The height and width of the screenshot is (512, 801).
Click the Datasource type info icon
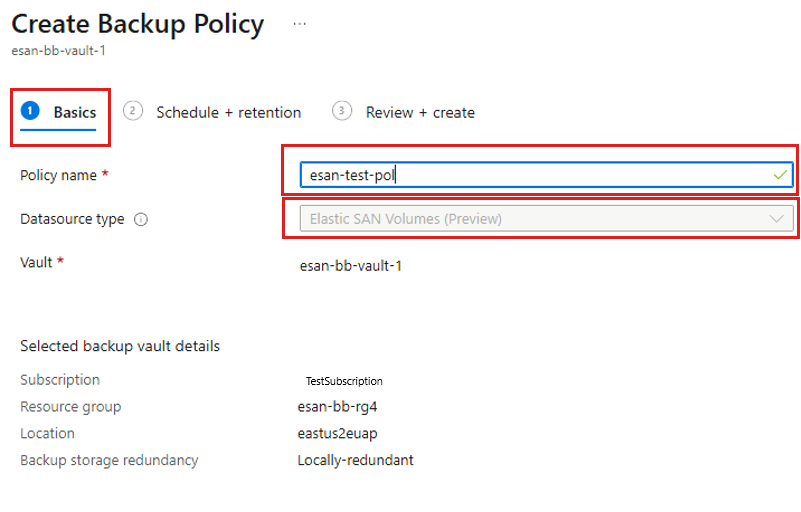pos(141,219)
